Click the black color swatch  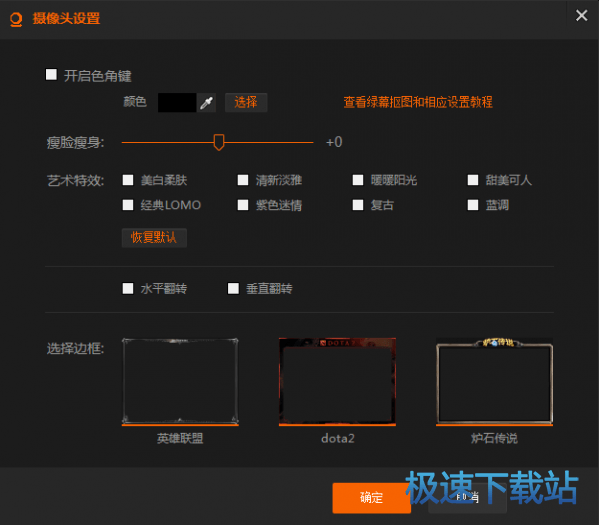(177, 102)
